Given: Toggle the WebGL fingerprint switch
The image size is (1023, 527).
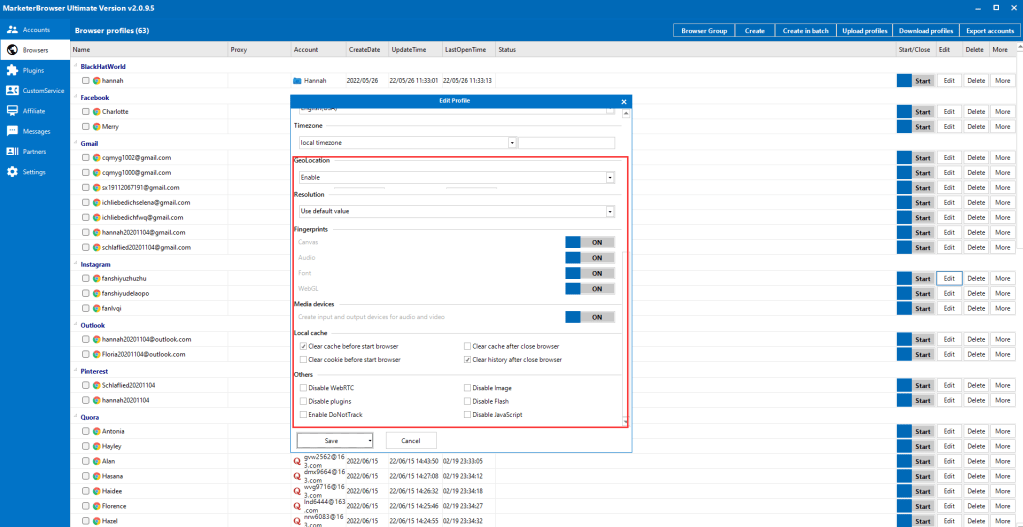Looking at the screenshot, I should [589, 288].
